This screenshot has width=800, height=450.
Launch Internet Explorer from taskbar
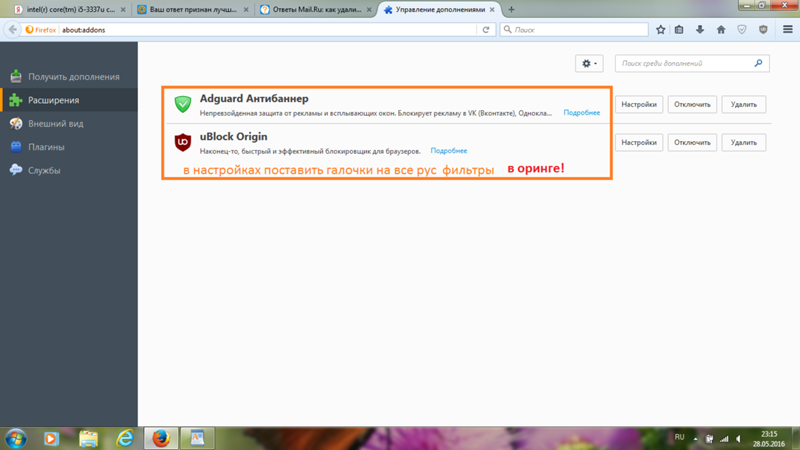pos(124,439)
